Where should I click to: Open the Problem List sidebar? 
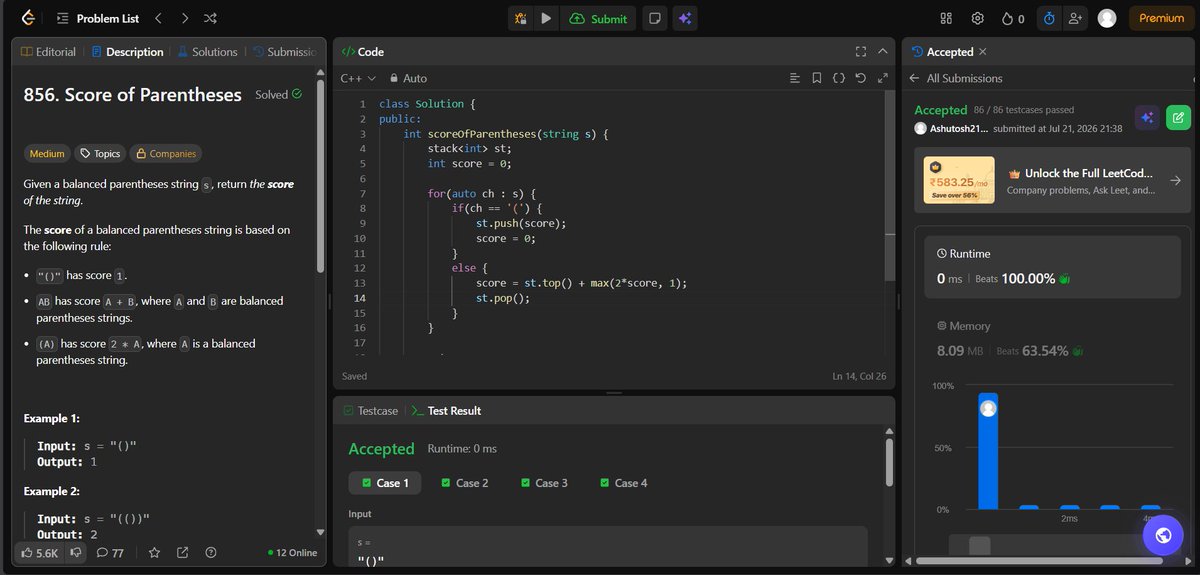tap(98, 18)
